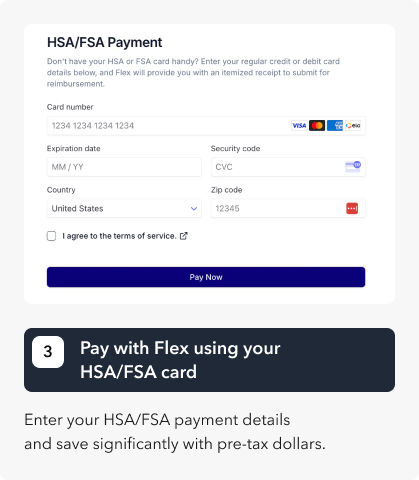
Task: Select the CVC security code field
Action: (x=288, y=167)
